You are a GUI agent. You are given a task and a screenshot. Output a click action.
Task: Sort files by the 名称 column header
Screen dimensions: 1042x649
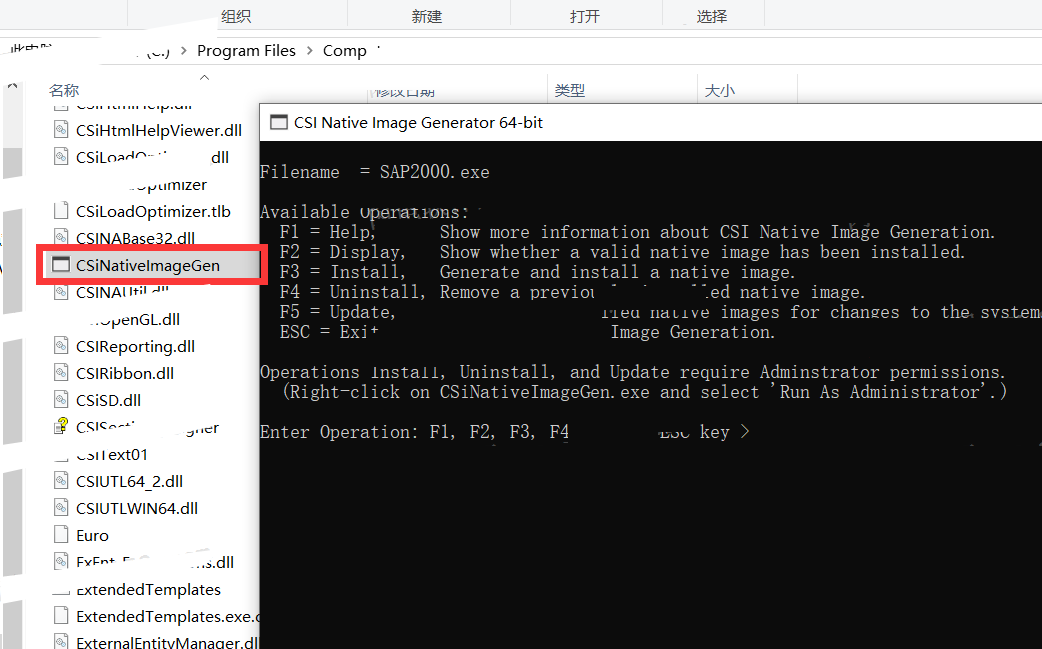pos(64,90)
